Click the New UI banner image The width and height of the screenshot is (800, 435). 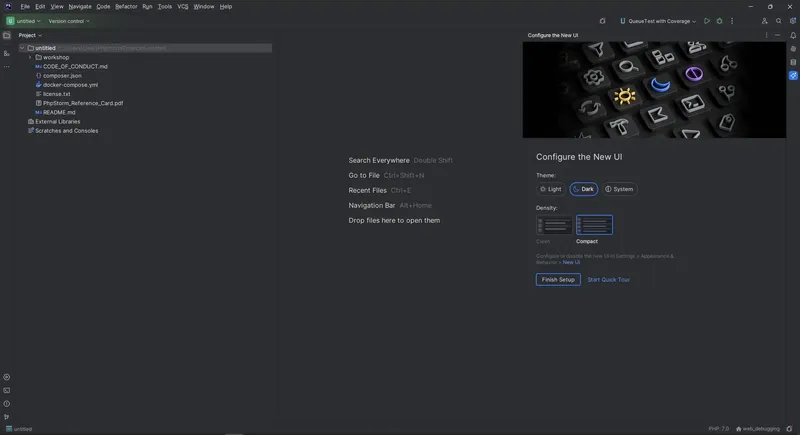(x=654, y=90)
